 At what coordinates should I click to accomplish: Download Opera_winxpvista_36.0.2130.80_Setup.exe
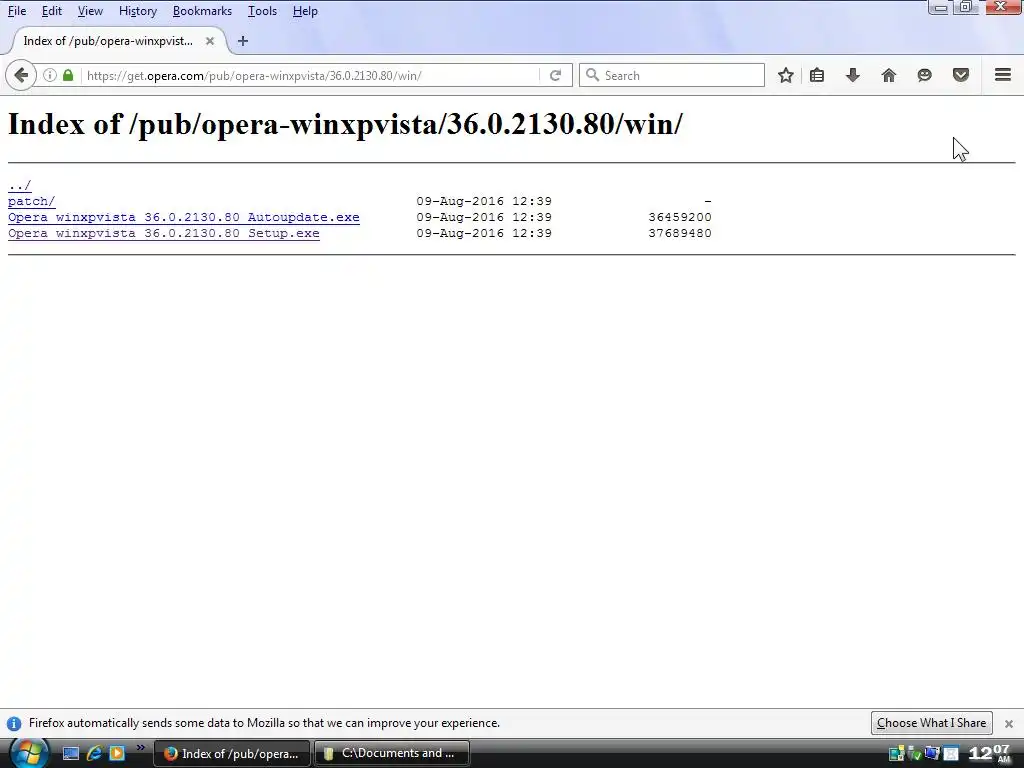[164, 233]
